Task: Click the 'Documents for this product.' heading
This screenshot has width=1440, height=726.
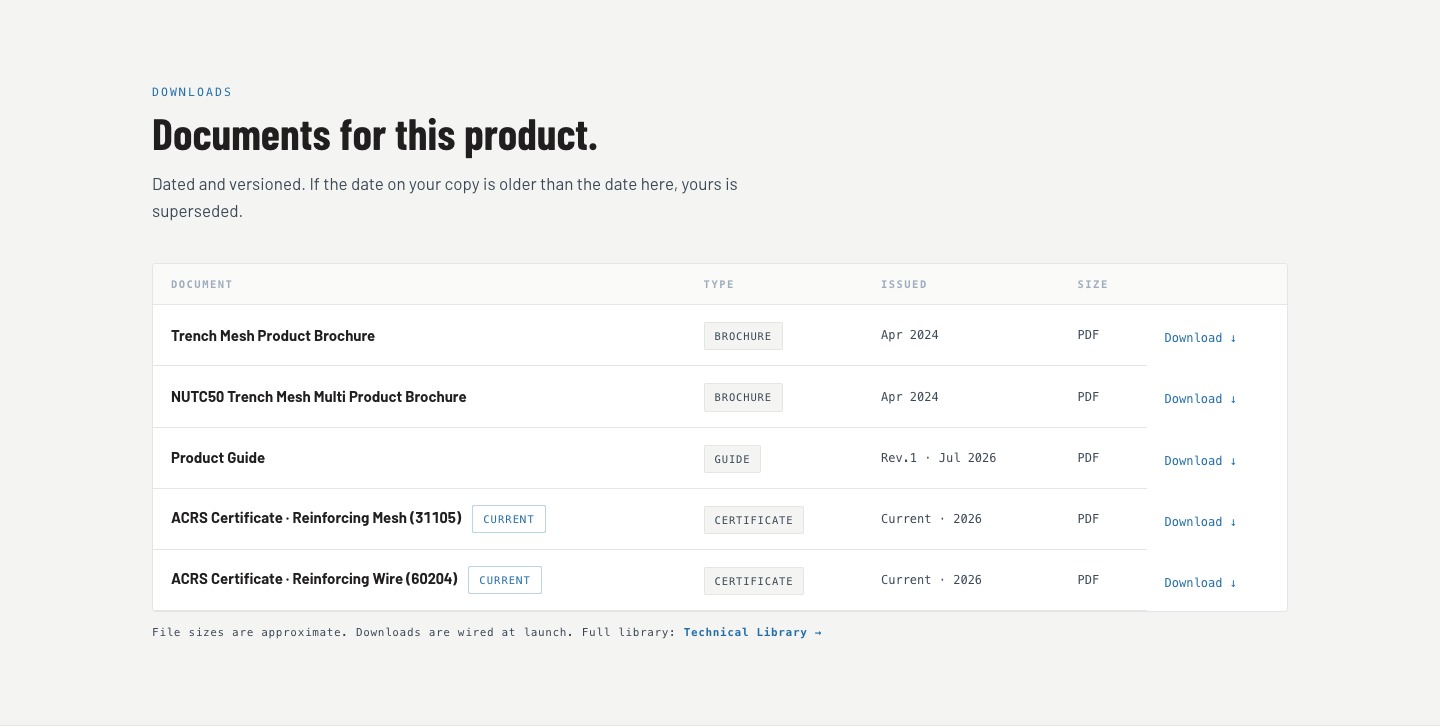Action: click(375, 135)
